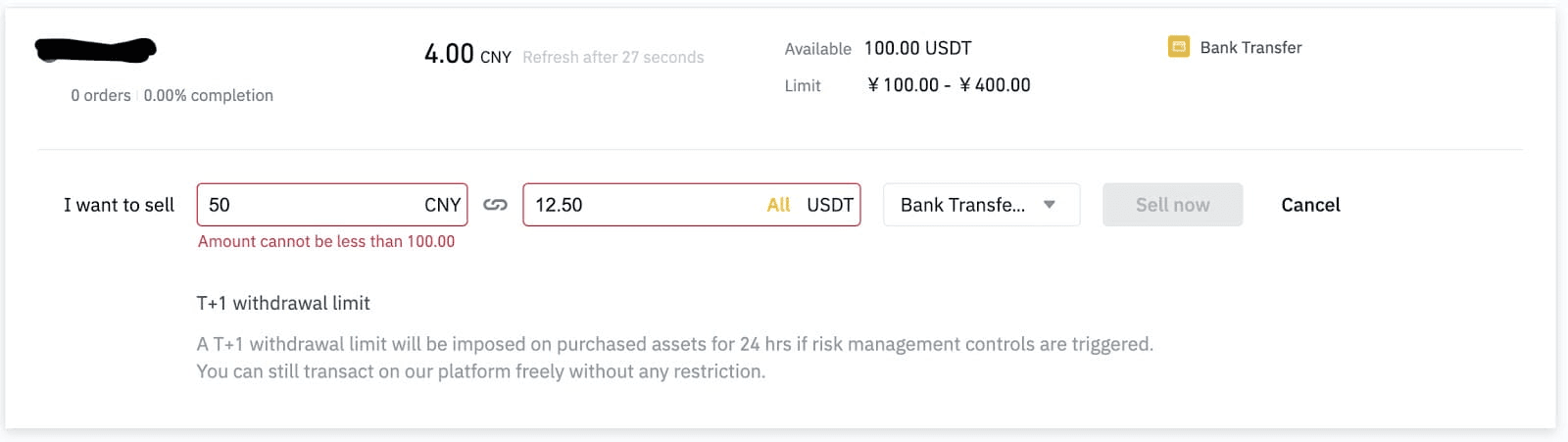Viewport: 1568px width, 442px height.
Task: Select All available USDT
Action: 778,205
